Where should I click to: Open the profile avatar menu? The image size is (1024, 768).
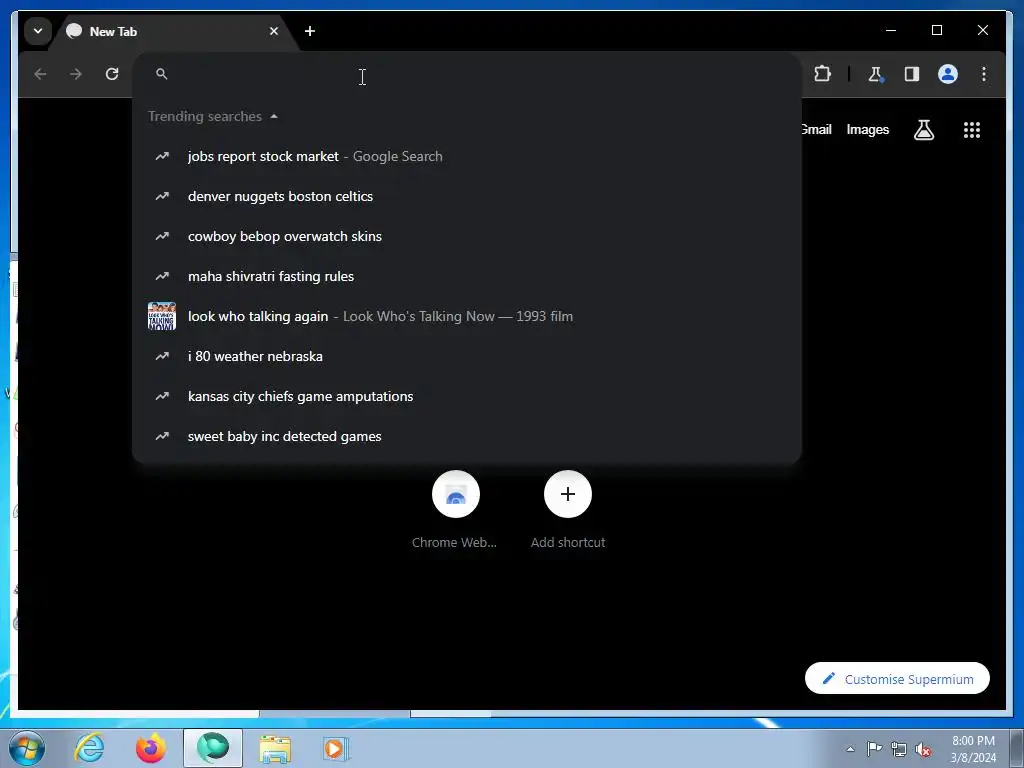[948, 74]
